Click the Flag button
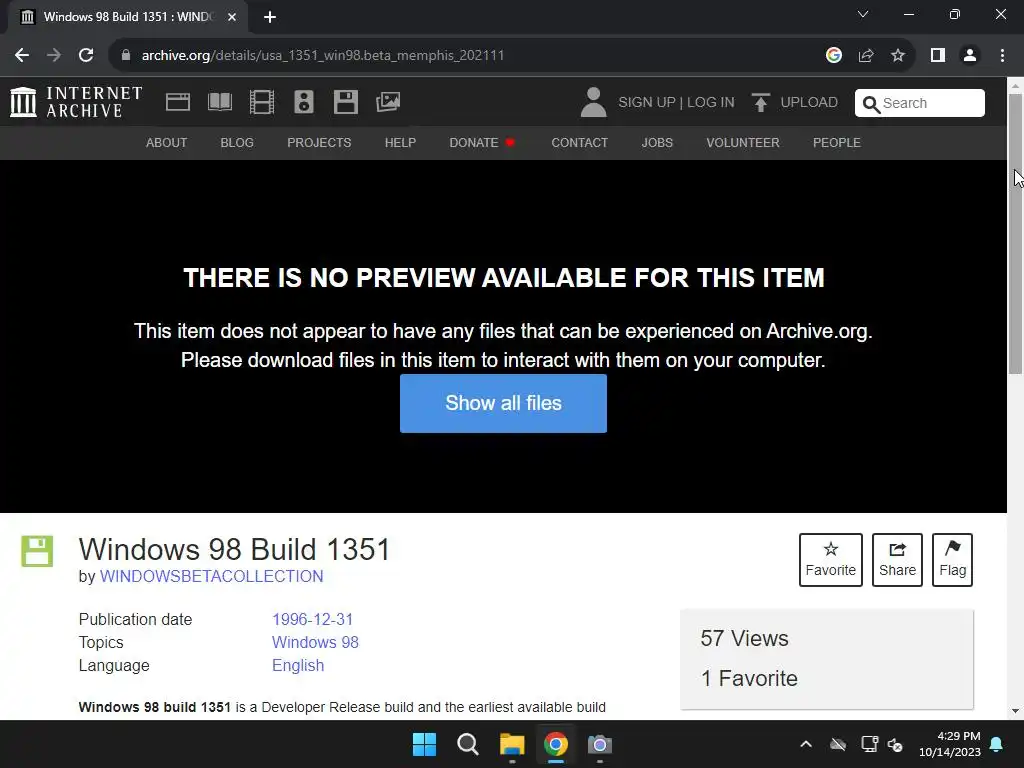This screenshot has width=1024, height=768. (x=952, y=560)
